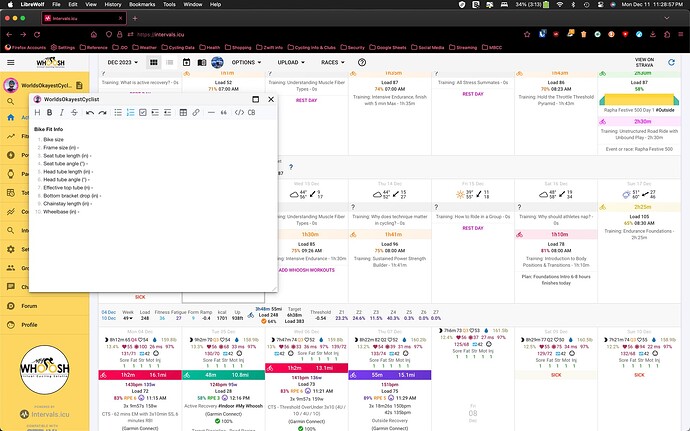Open the Zwift Info bookmarks folder

tap(269, 48)
